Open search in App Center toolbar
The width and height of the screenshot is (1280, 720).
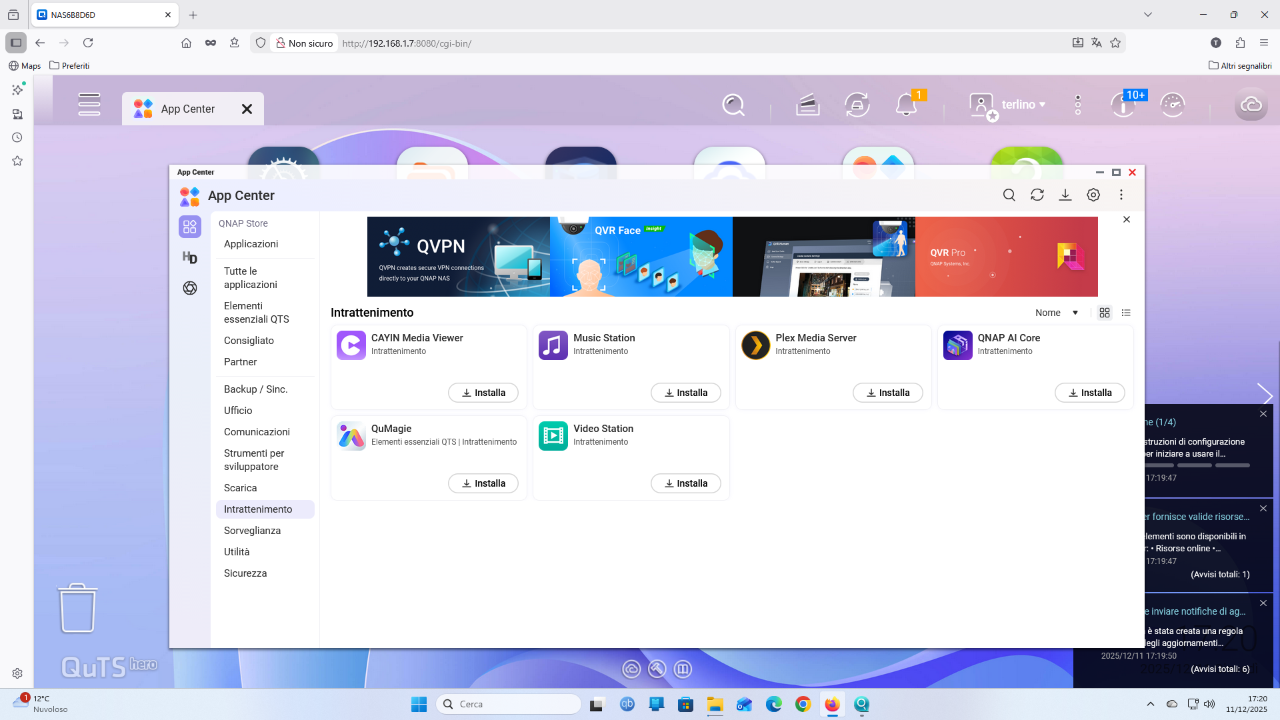[1009, 195]
